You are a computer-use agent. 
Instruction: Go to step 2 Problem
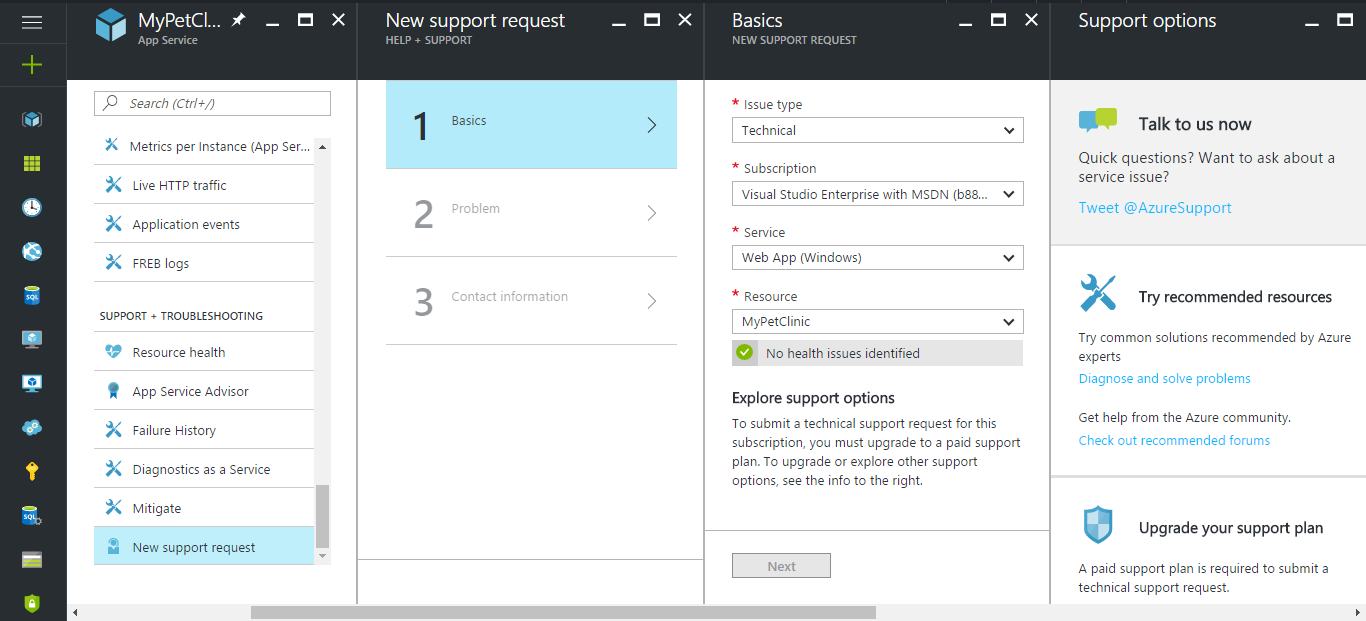coord(531,213)
